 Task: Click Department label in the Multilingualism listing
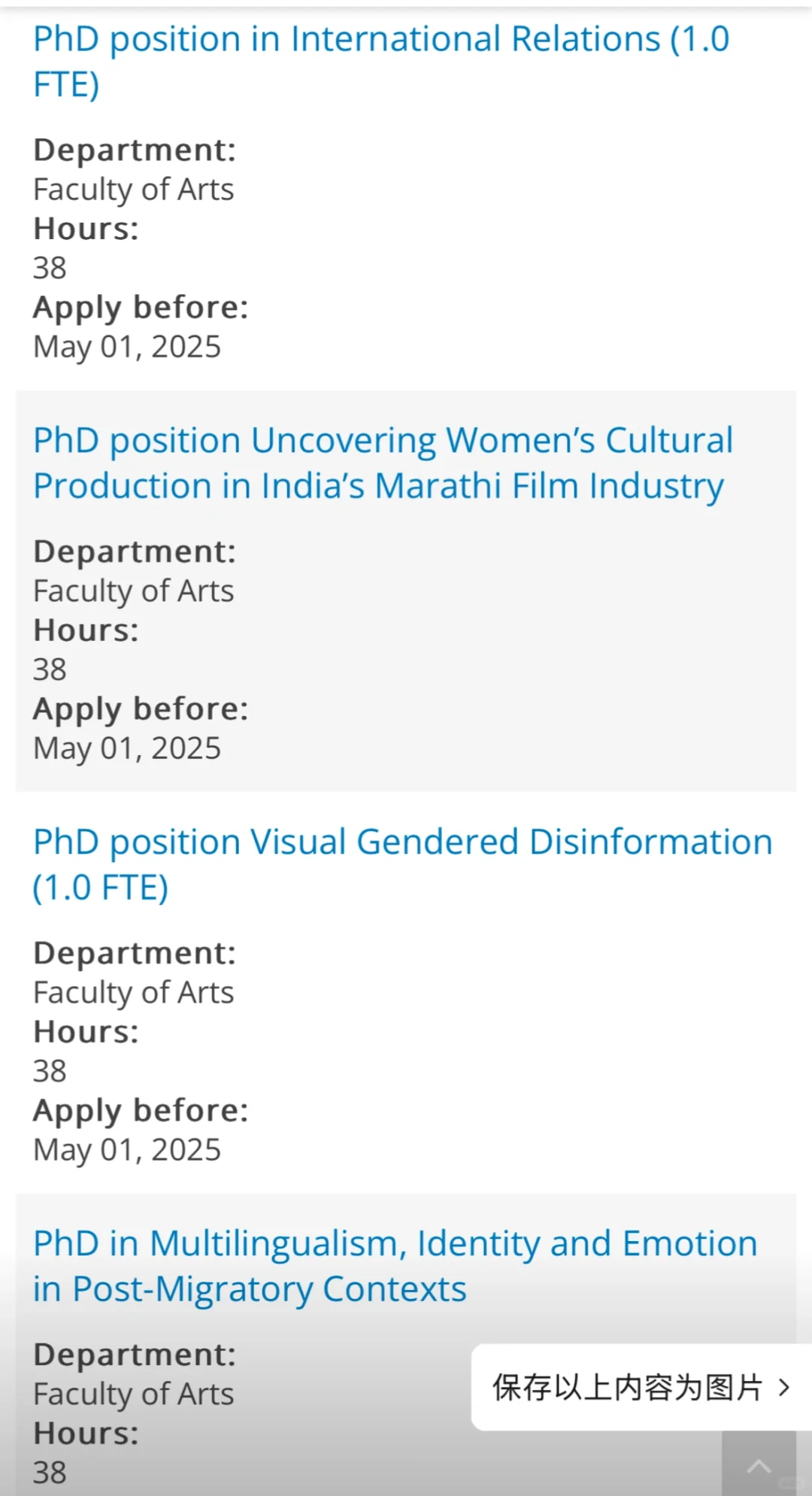click(x=135, y=1355)
